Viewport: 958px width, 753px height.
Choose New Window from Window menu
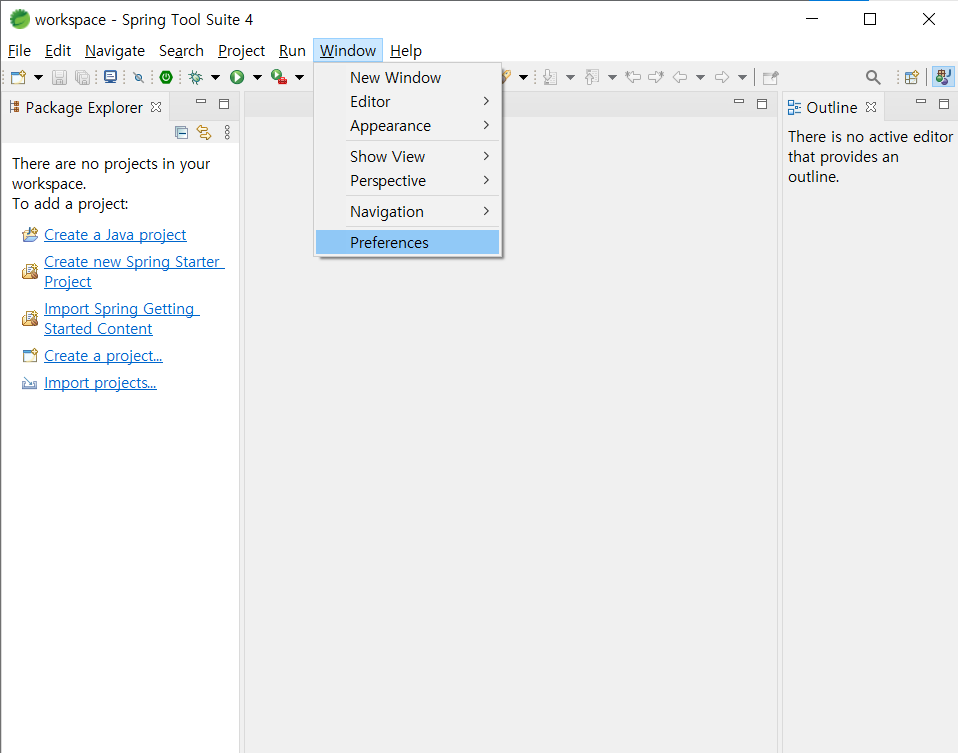(408, 78)
